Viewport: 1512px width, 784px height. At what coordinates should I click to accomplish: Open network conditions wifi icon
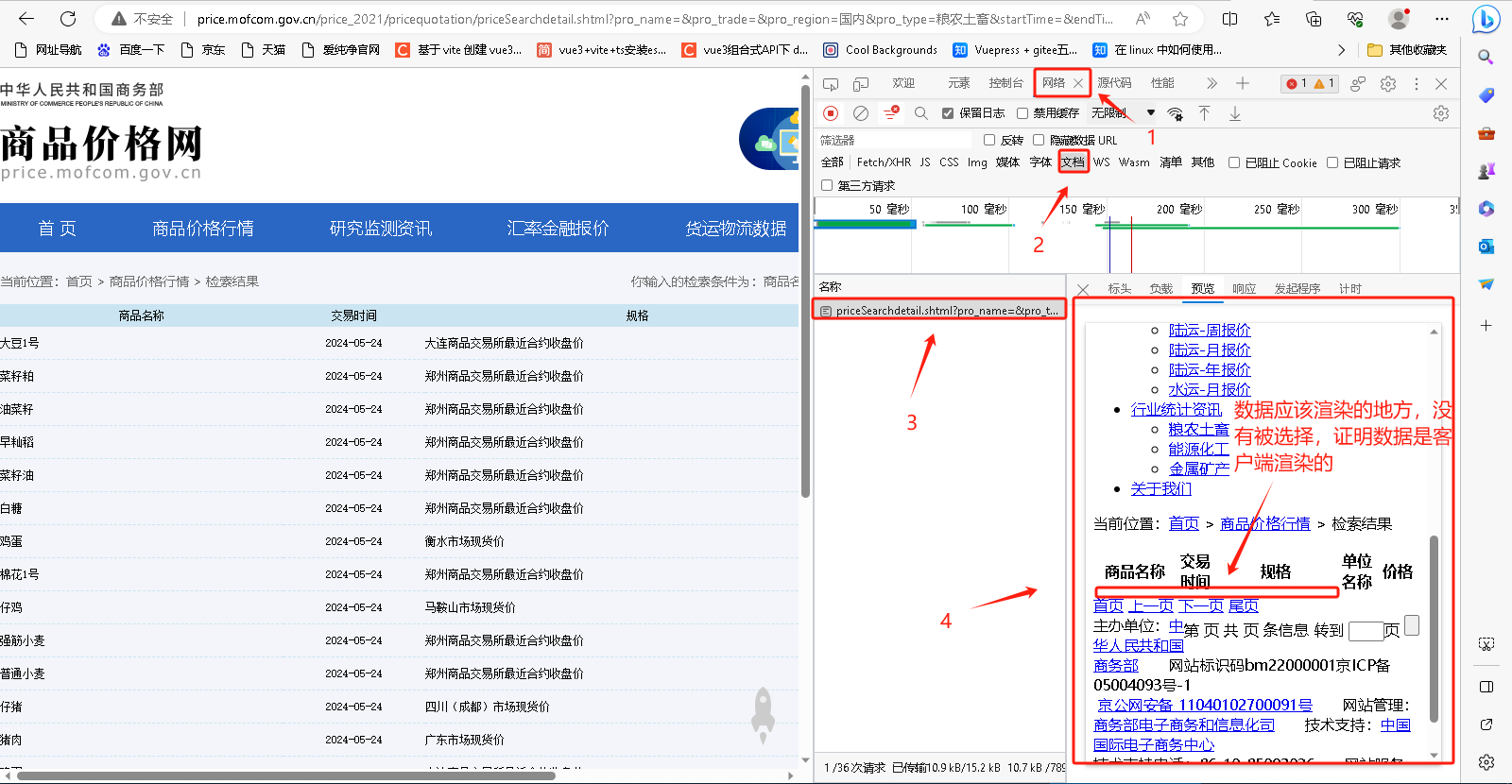(x=1175, y=113)
